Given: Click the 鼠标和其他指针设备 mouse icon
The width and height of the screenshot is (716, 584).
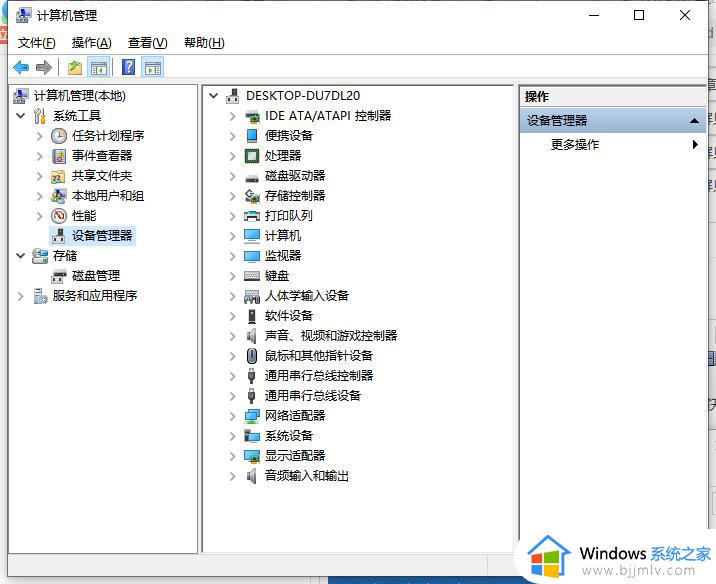Looking at the screenshot, I should [252, 356].
